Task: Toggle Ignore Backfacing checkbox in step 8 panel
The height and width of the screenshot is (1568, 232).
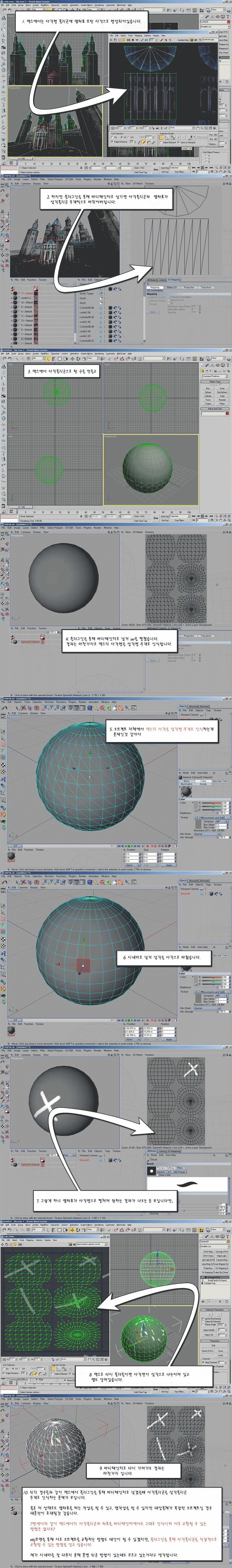Action: 203,1319
